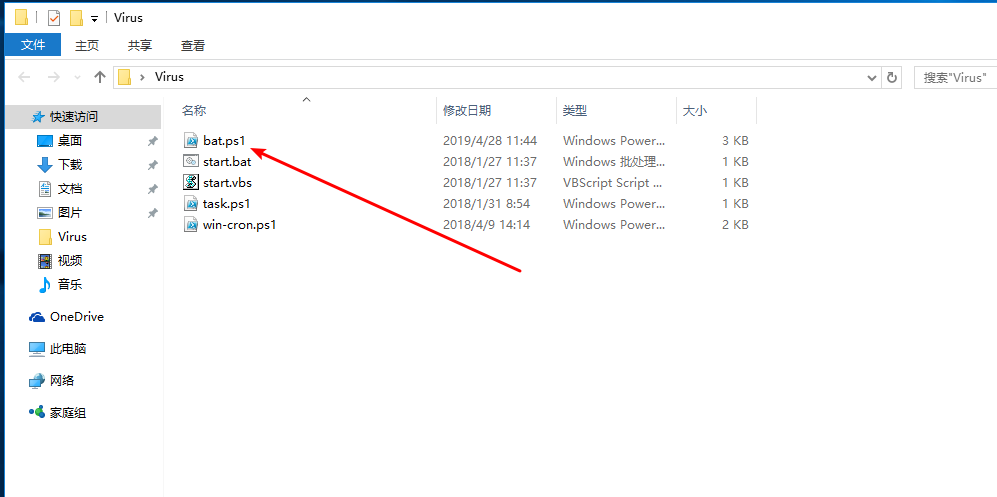This screenshot has height=497, width=997.
Task: Click the pin icon next to 图片
Action: click(153, 214)
